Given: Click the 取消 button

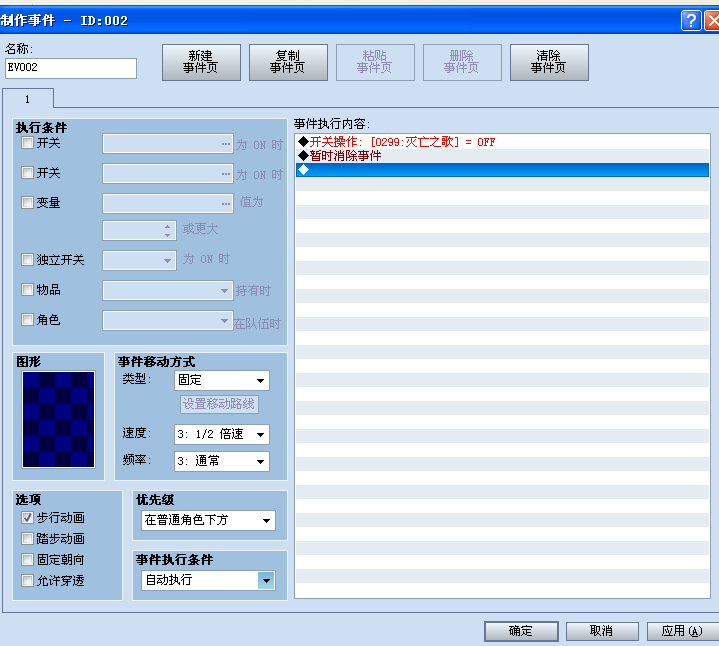Looking at the screenshot, I should 602,631.
